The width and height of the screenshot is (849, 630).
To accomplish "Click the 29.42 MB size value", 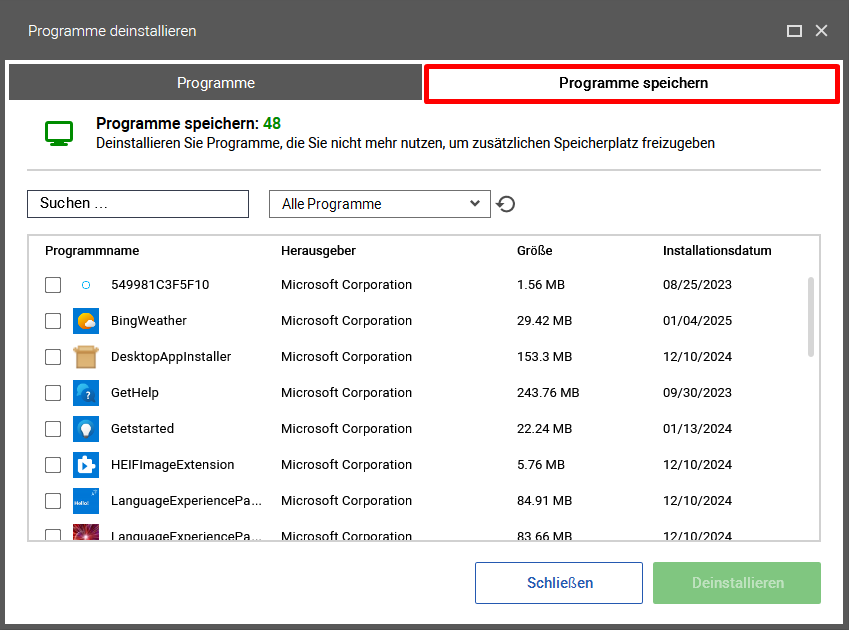I will tap(544, 321).
